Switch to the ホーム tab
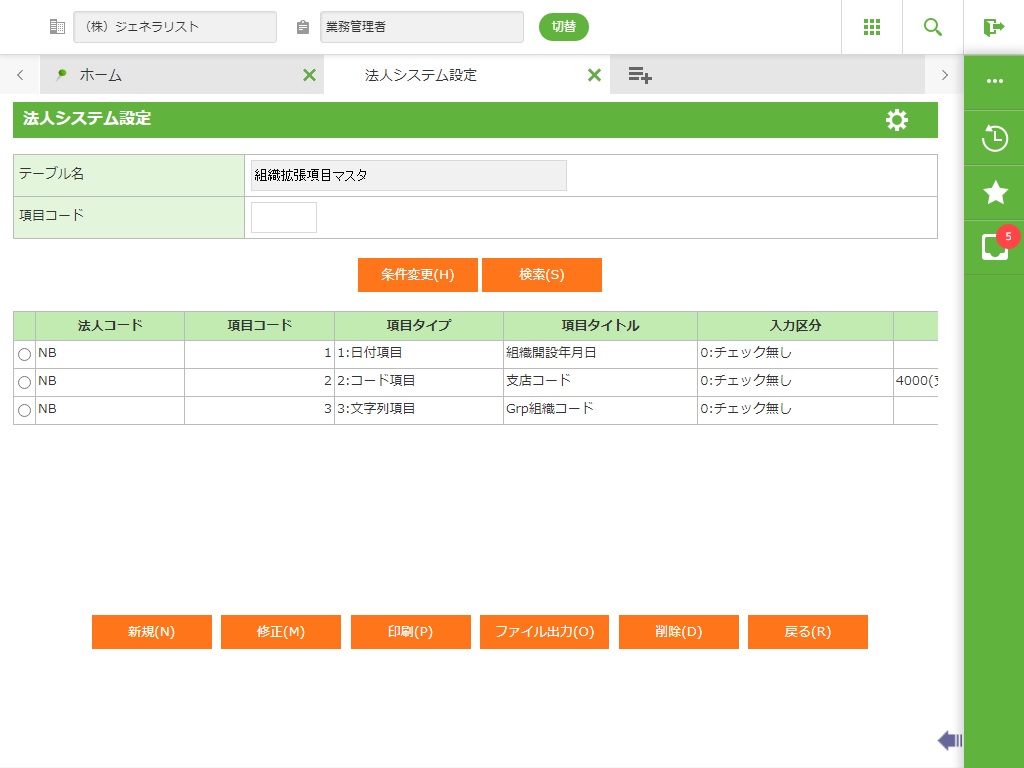 point(100,75)
